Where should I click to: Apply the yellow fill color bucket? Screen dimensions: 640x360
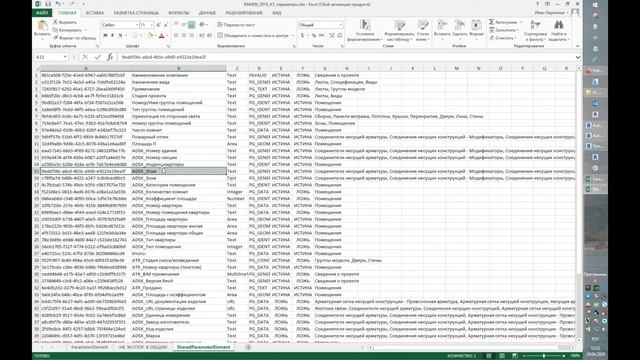click(150, 36)
